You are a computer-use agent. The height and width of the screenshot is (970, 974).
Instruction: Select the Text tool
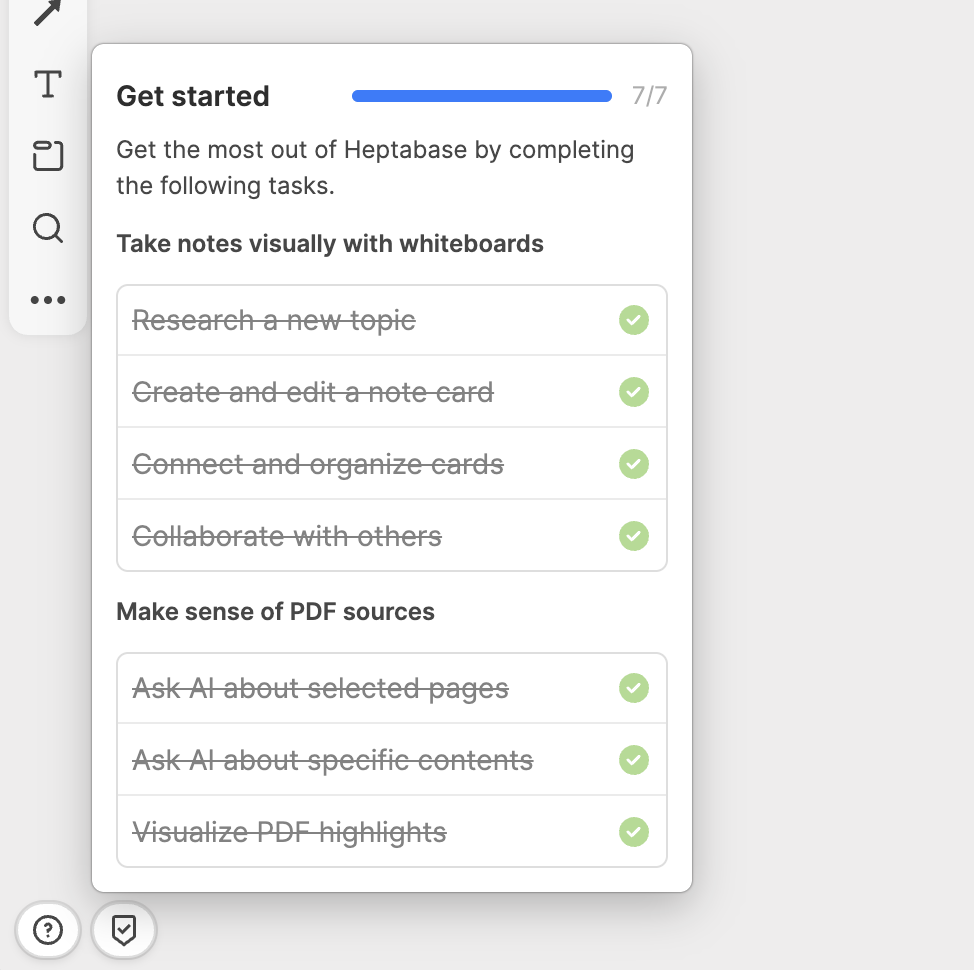[47, 85]
